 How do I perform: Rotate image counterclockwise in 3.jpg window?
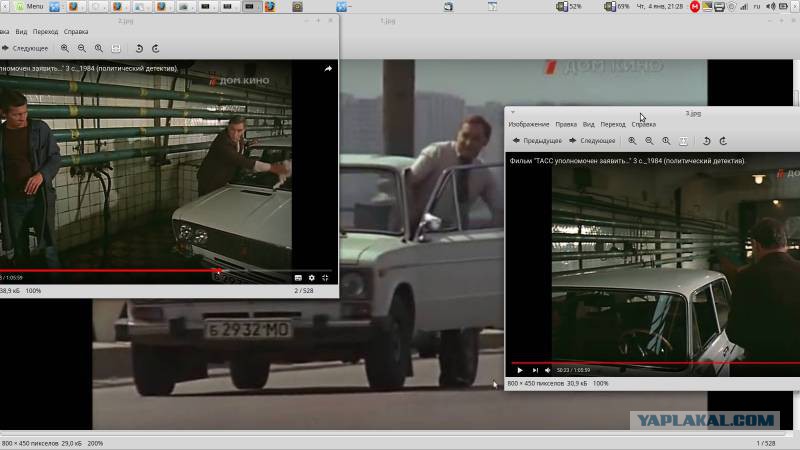coord(706,141)
